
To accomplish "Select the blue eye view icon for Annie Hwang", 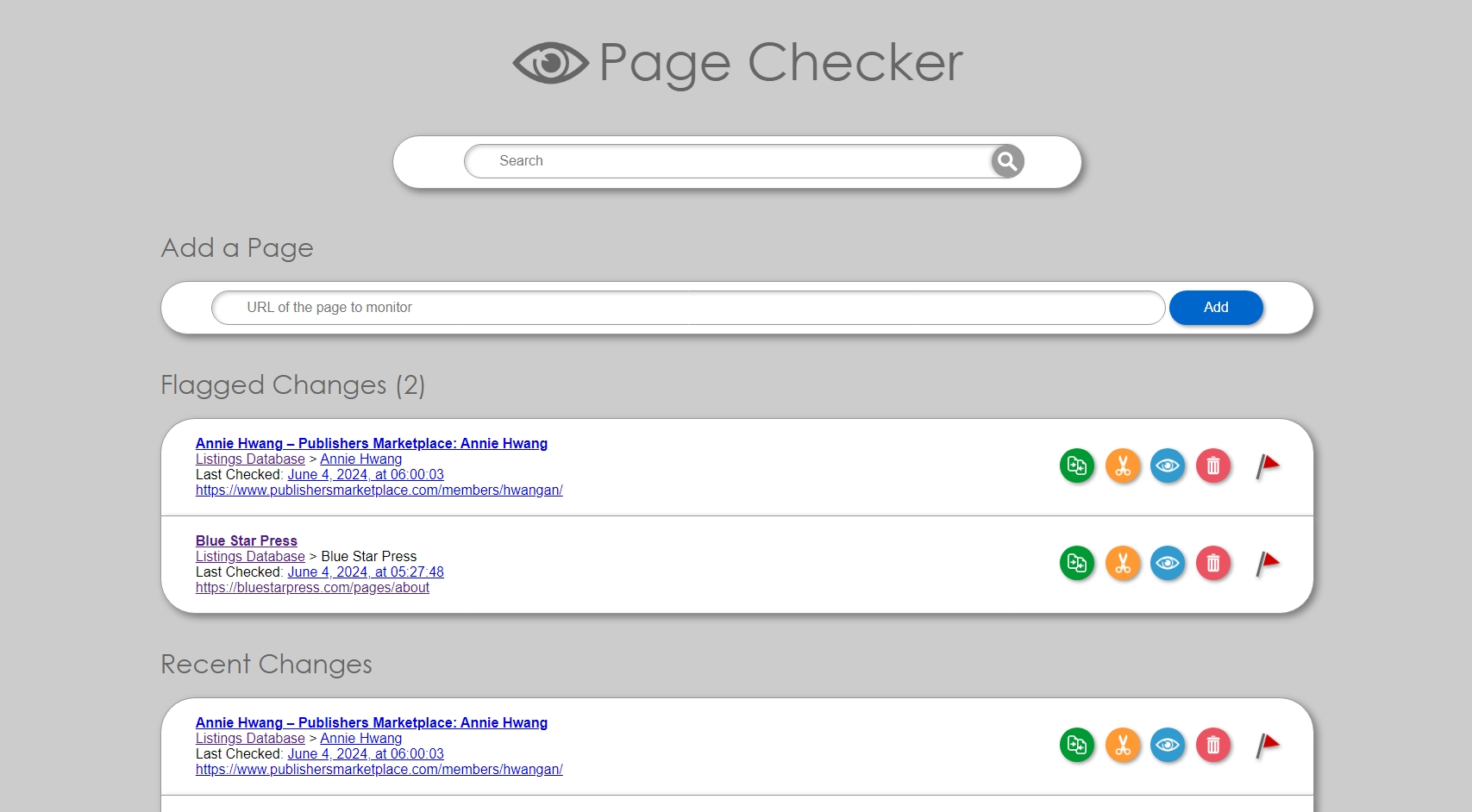I will (1168, 465).
